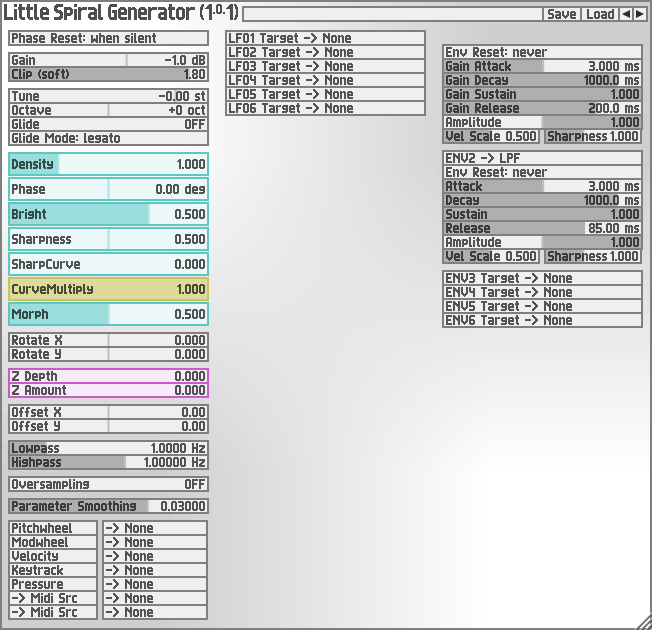This screenshot has height=630, width=652.
Task: Toggle the Glide OFF setting
Action: pyautogui.click(x=108, y=124)
